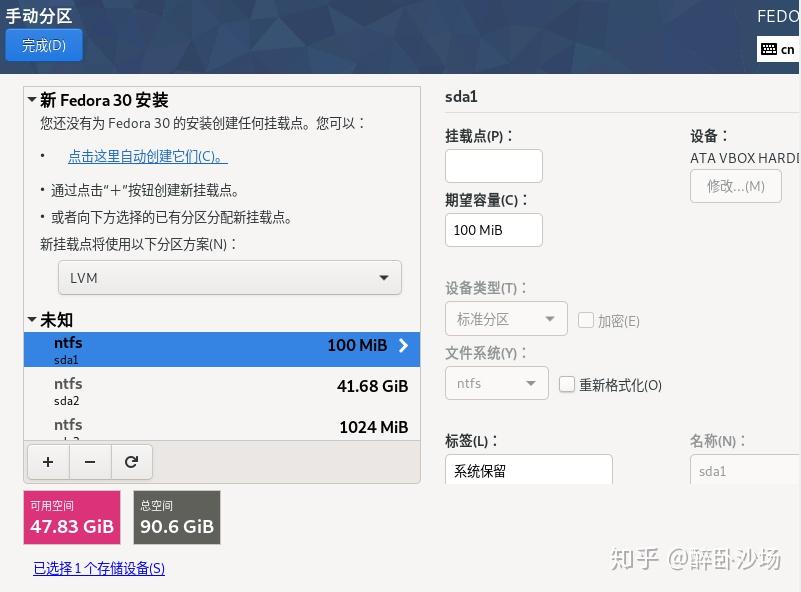Click the rescan storage refresh icon
Image resolution: width=801 pixels, height=592 pixels.
[131, 461]
